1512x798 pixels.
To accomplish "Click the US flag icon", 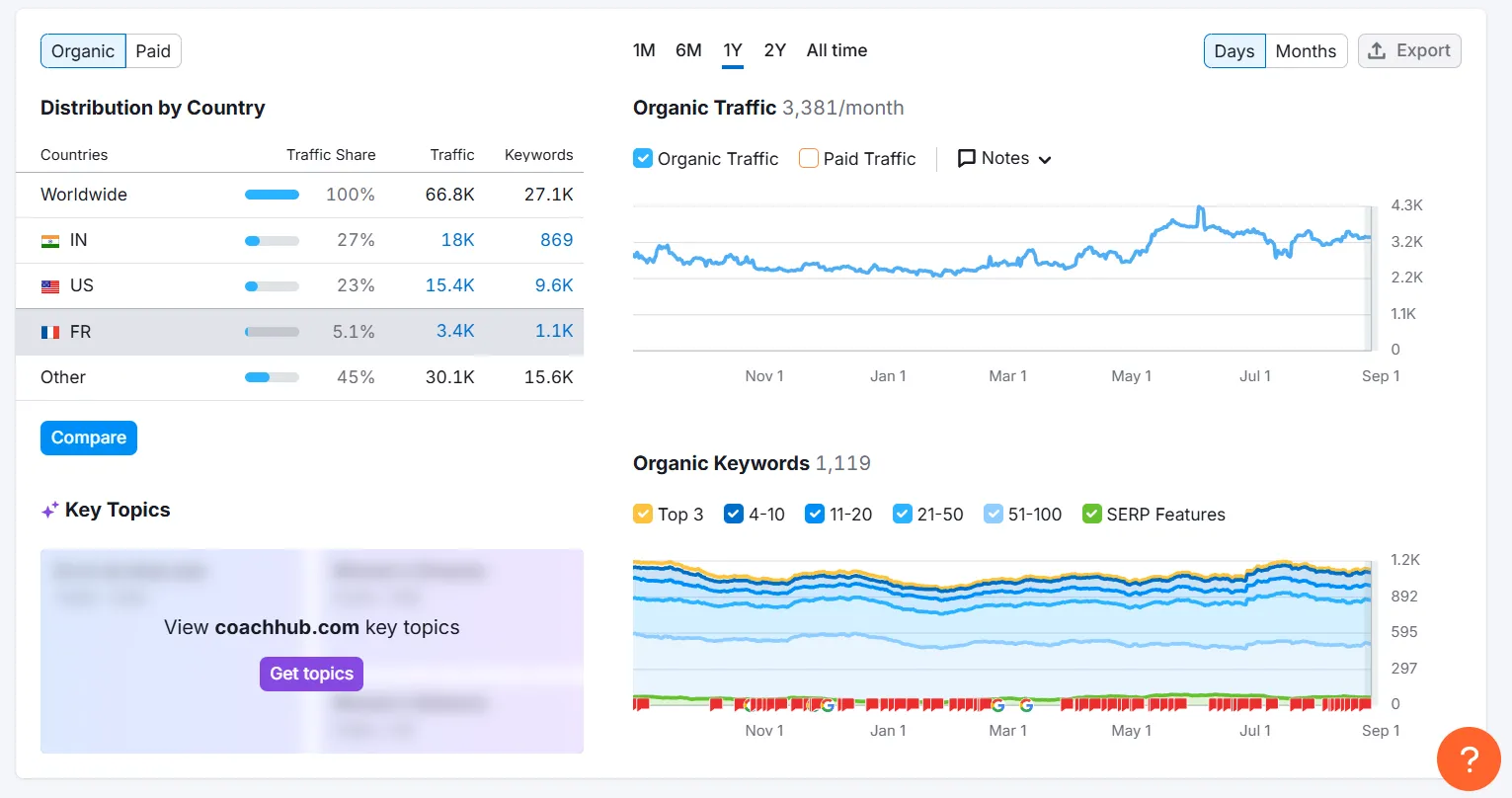I will coord(50,286).
